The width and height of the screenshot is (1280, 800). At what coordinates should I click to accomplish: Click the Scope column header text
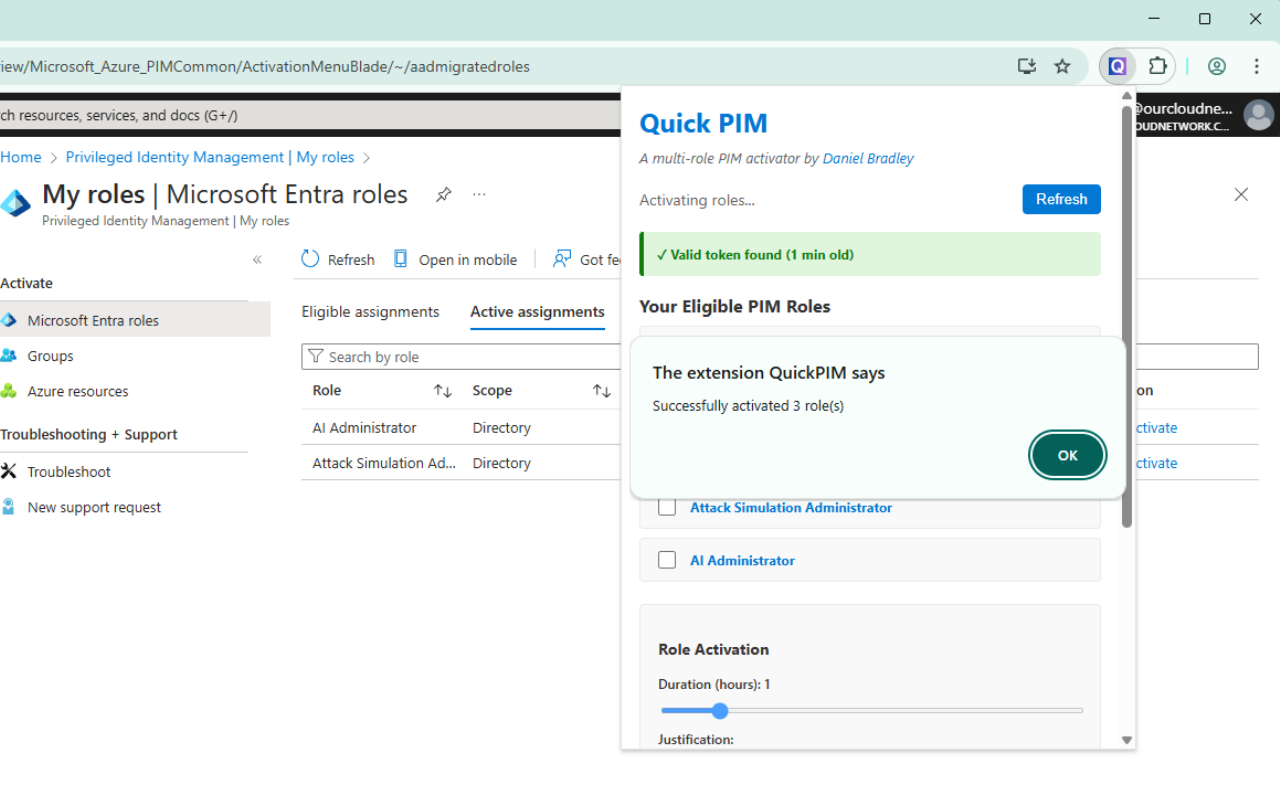(x=492, y=391)
